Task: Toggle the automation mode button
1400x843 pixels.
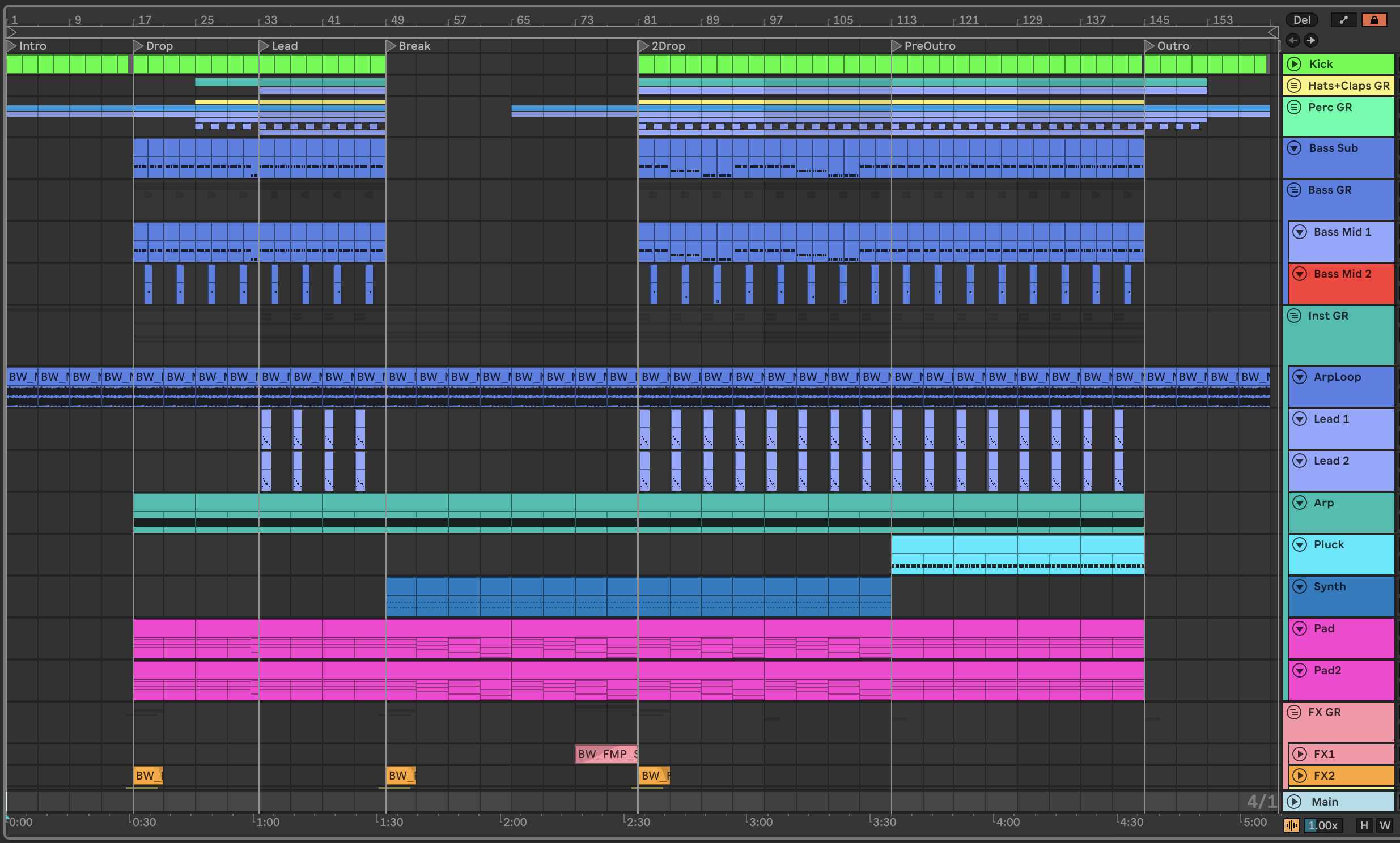Action: tap(1343, 20)
